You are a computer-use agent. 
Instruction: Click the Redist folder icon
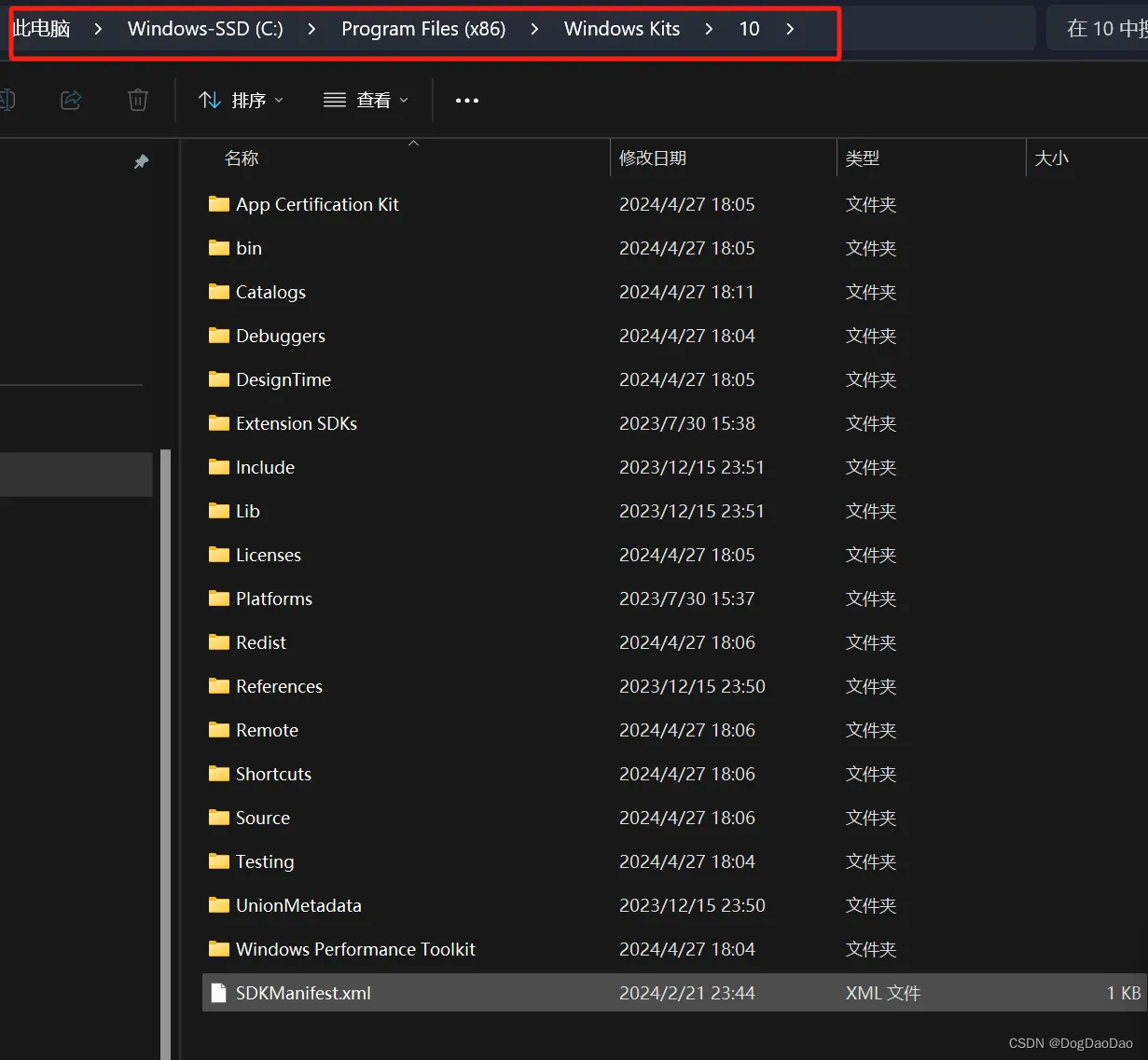219,642
